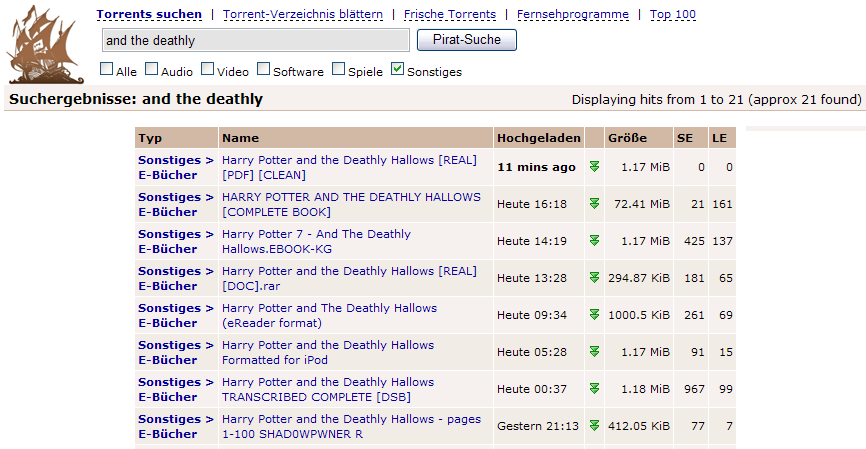866x449 pixels.
Task: Select the 'Suchergebnisse: and the deathly' heading
Action: [136, 99]
